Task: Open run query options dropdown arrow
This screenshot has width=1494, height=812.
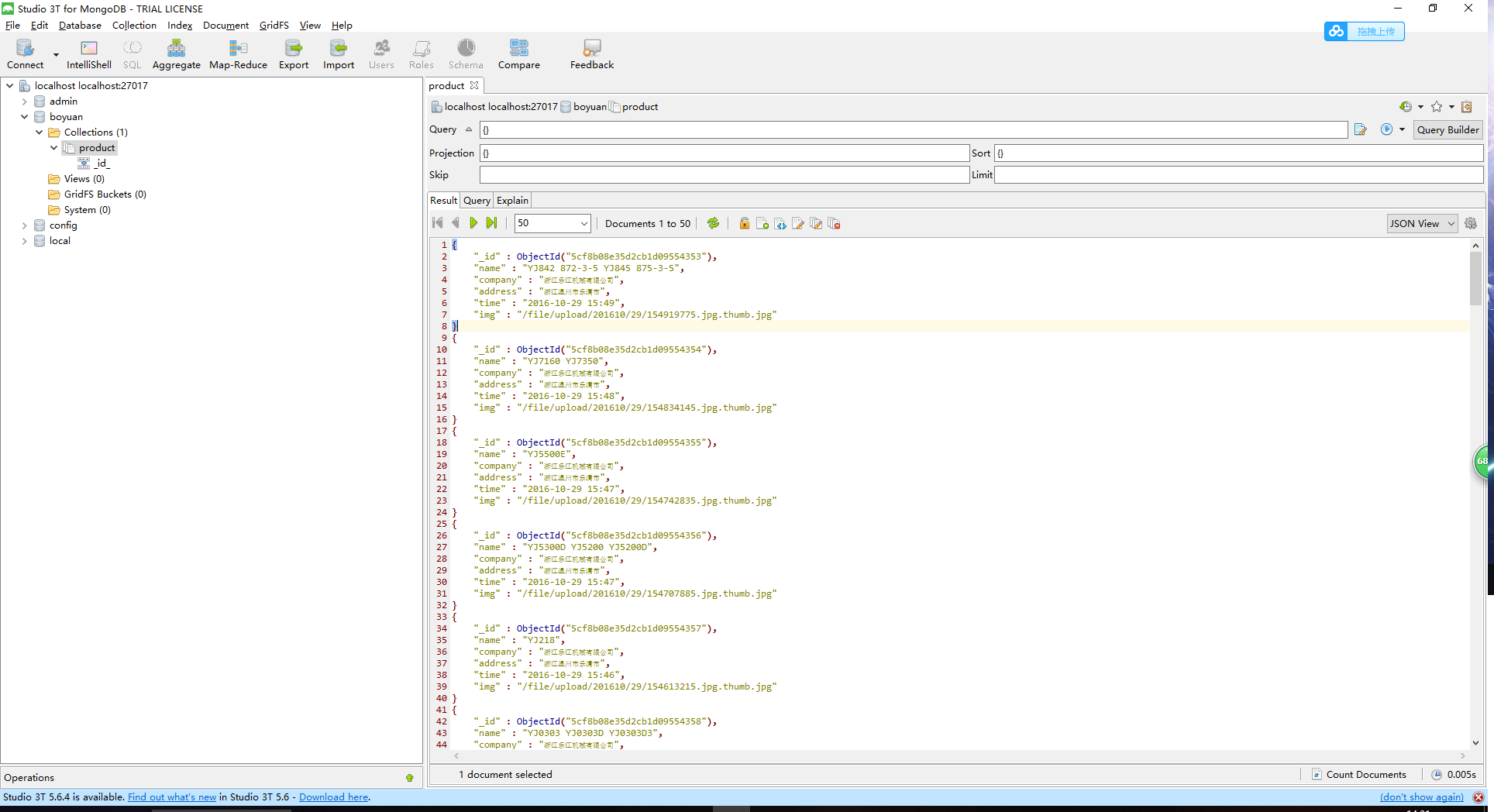Action: [x=1402, y=129]
